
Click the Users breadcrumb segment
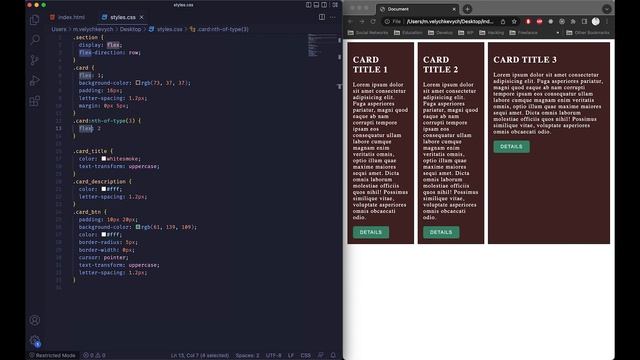[x=59, y=29]
